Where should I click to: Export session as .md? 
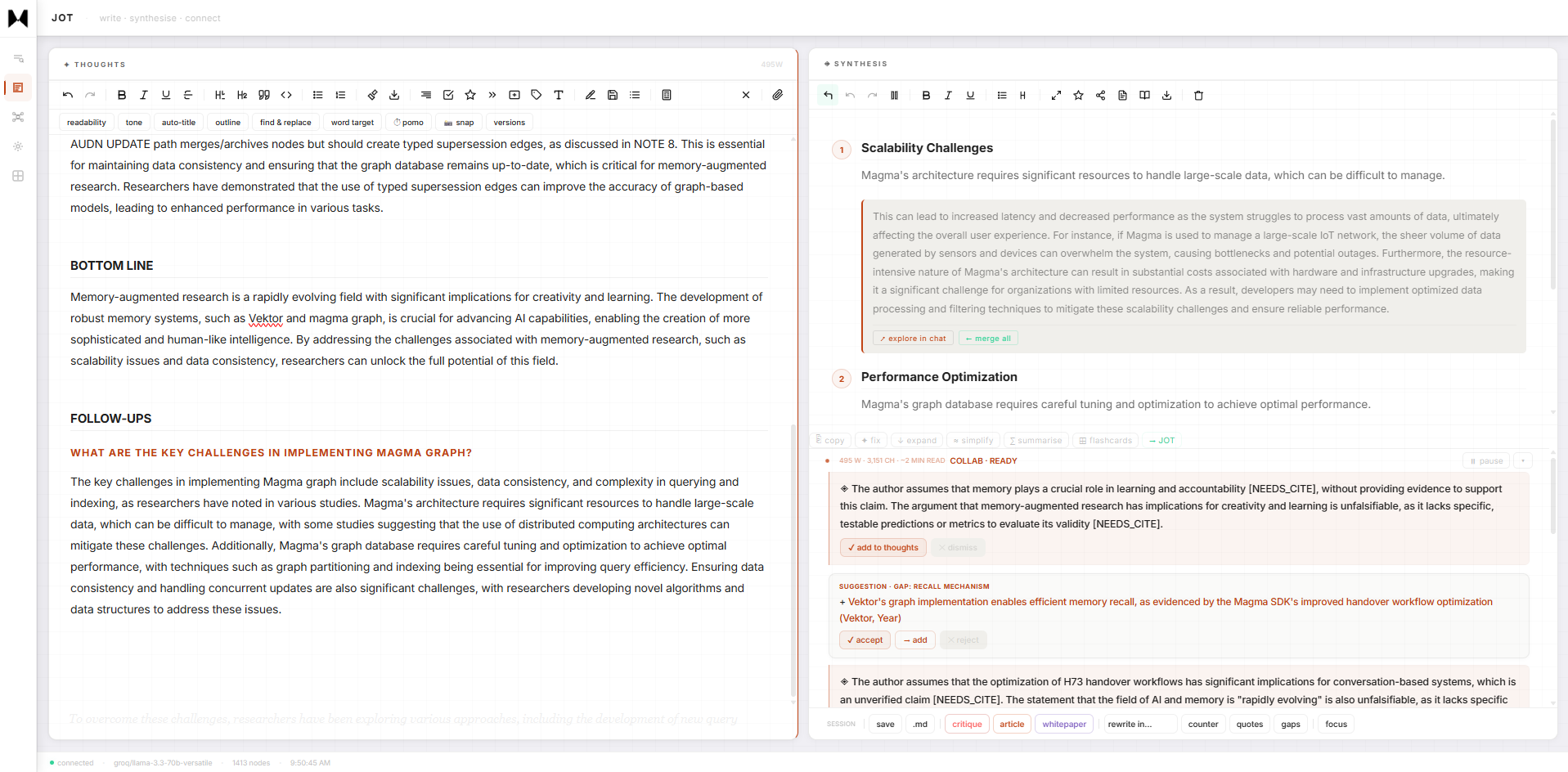[x=920, y=725]
